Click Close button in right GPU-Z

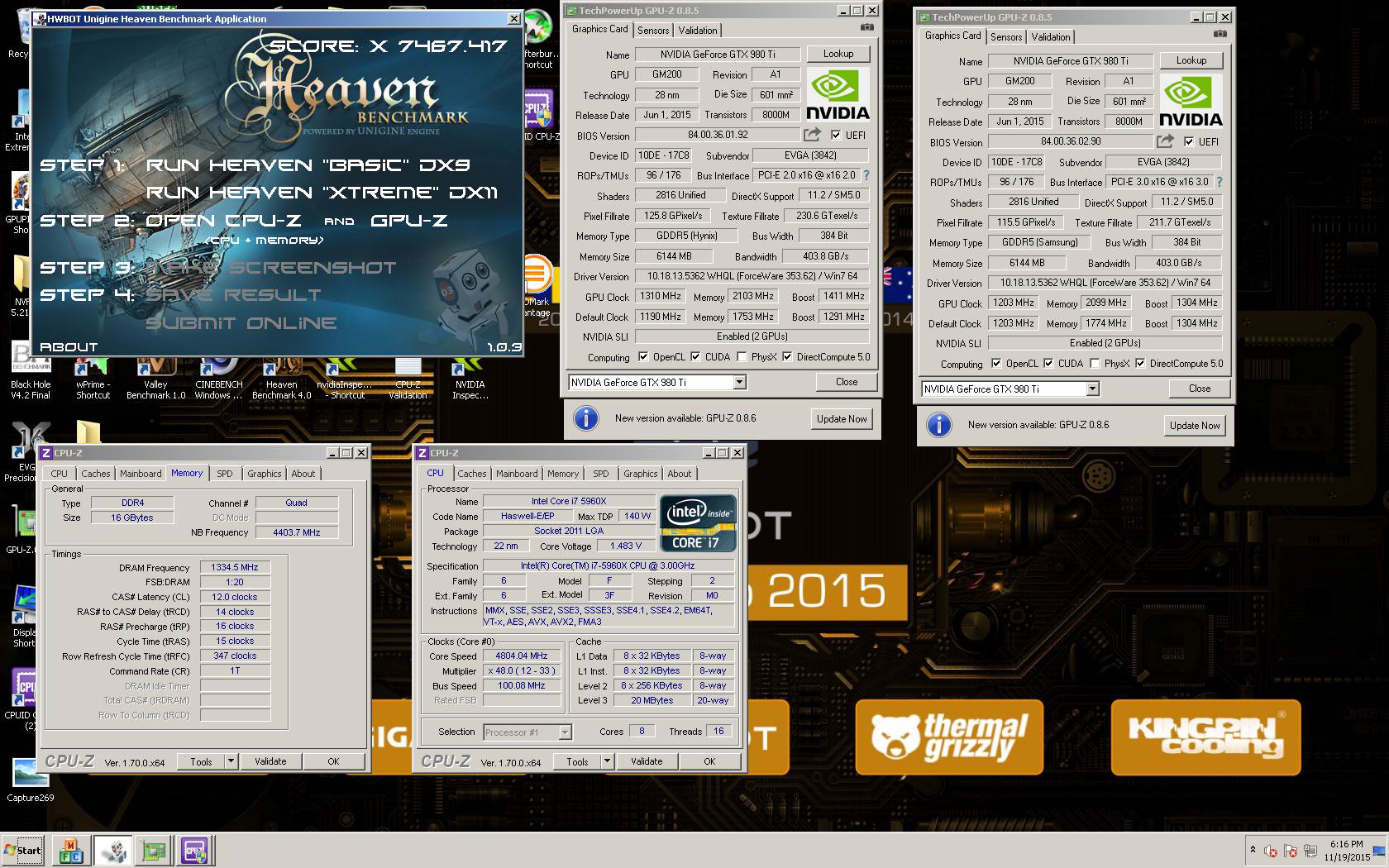click(x=1200, y=389)
